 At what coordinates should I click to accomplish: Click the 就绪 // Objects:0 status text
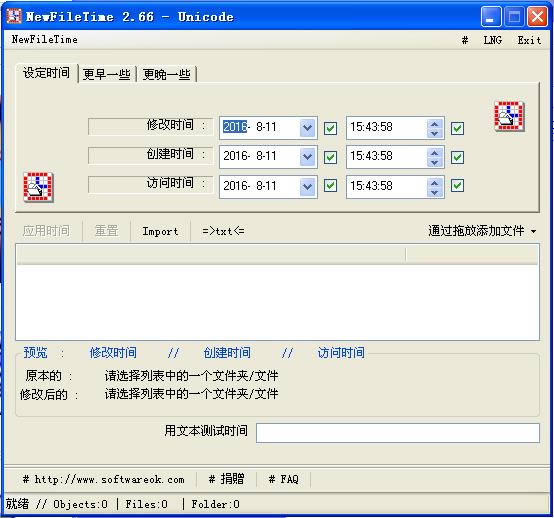(57, 504)
